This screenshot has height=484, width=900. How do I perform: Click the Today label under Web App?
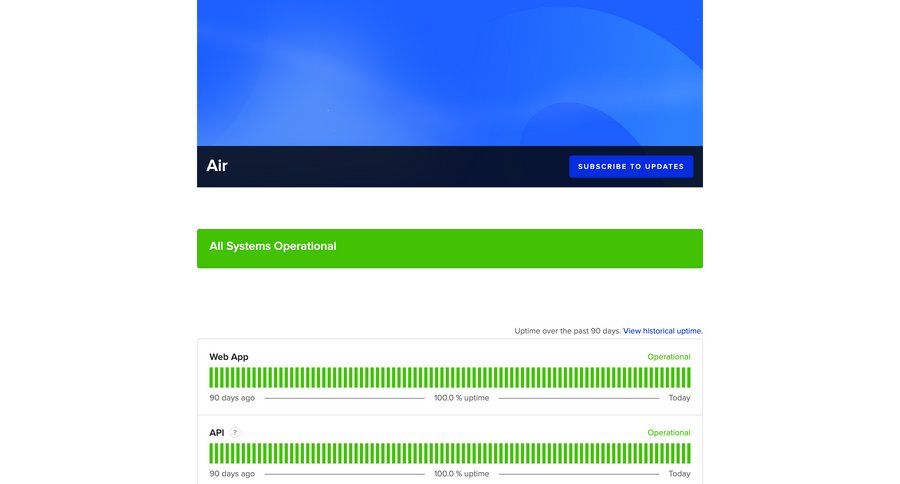(680, 398)
